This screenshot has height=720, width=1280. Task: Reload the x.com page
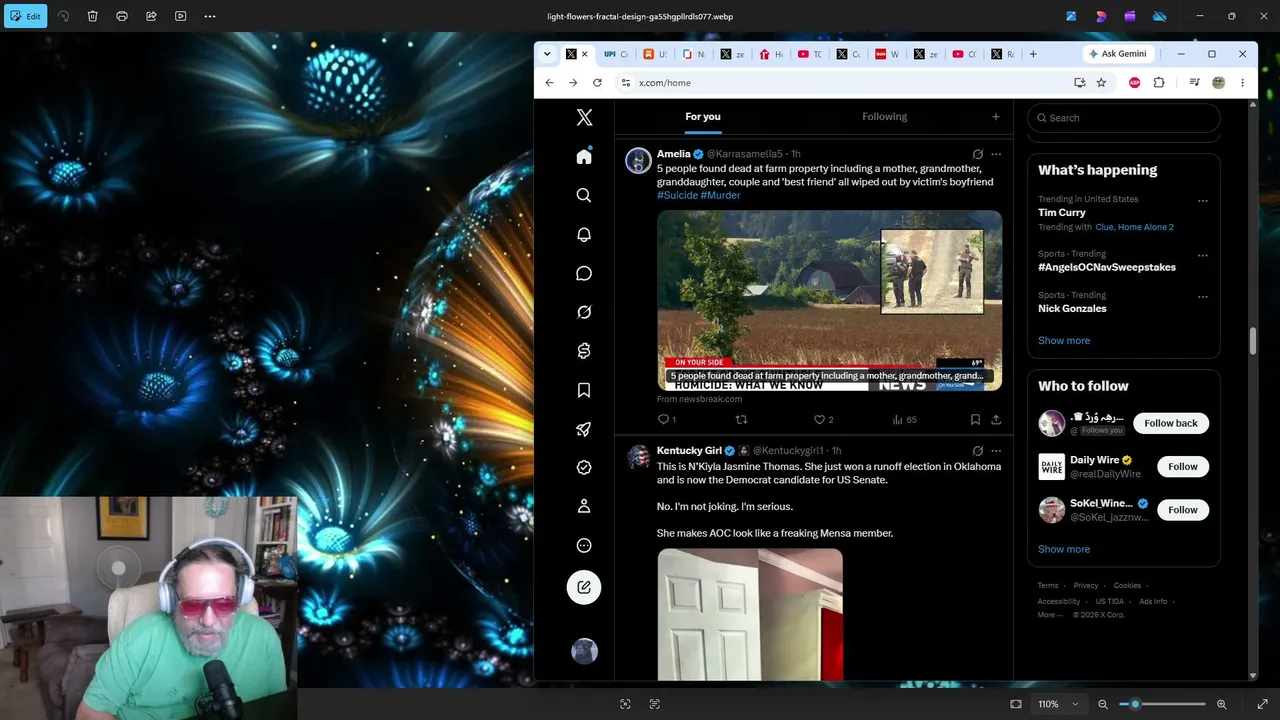(597, 83)
